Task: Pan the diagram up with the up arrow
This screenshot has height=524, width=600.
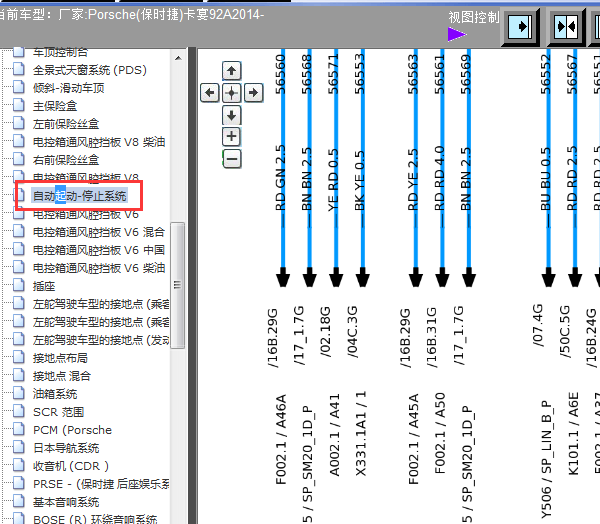Action: (232, 71)
